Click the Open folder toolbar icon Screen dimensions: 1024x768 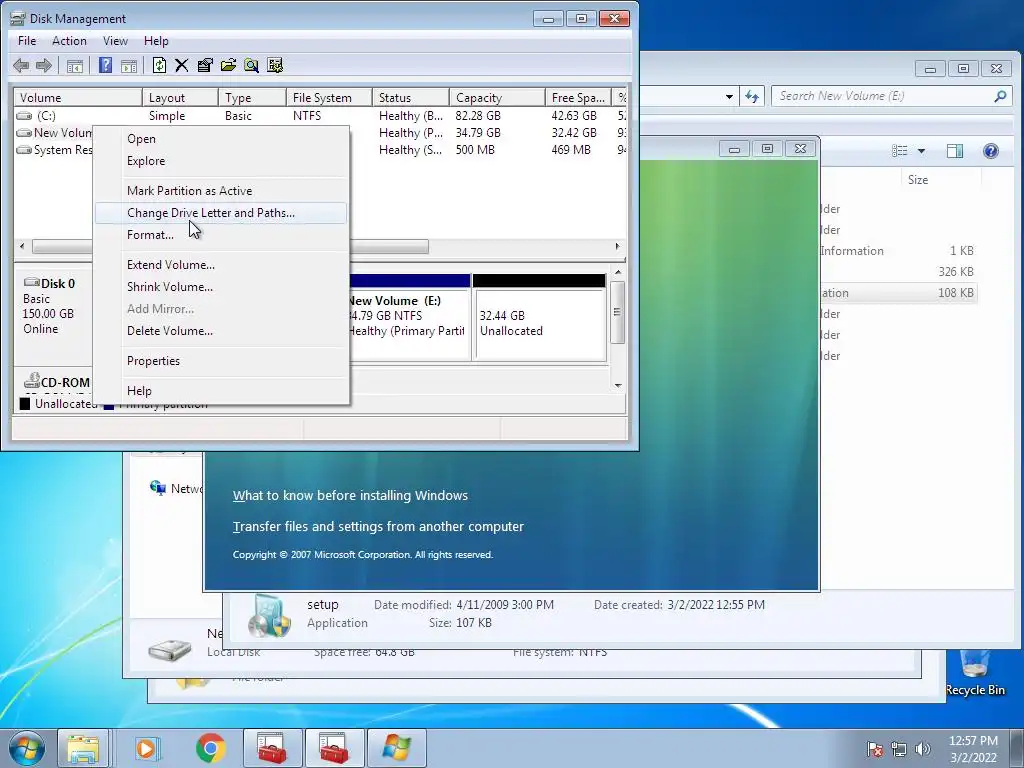tap(229, 65)
